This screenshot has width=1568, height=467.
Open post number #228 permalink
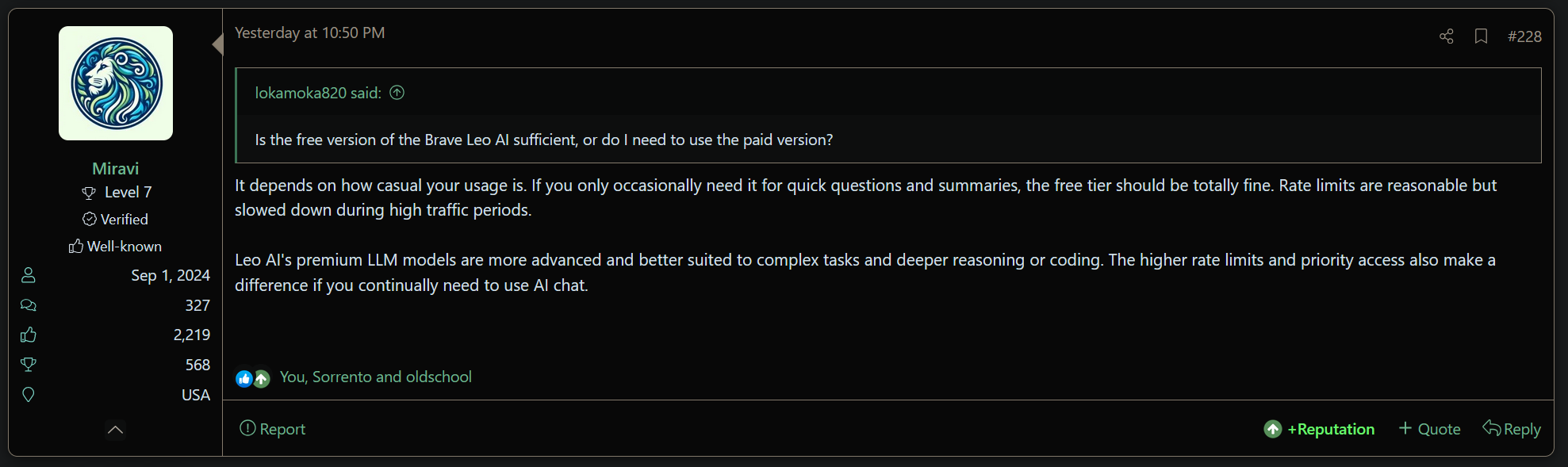pos(1524,36)
